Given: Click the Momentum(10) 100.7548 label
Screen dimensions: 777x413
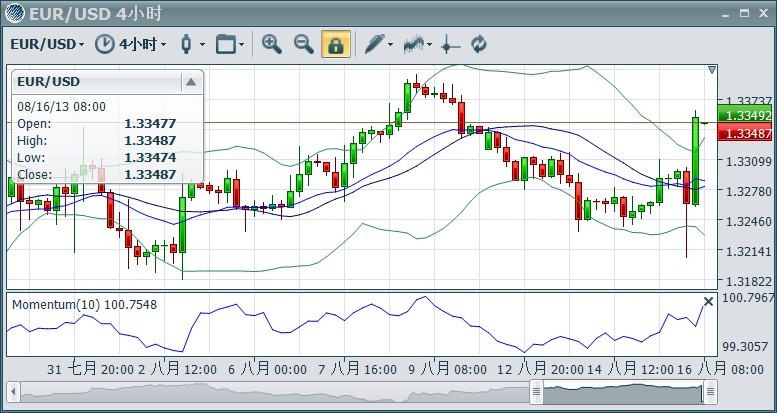Looking at the screenshot, I should (x=84, y=304).
